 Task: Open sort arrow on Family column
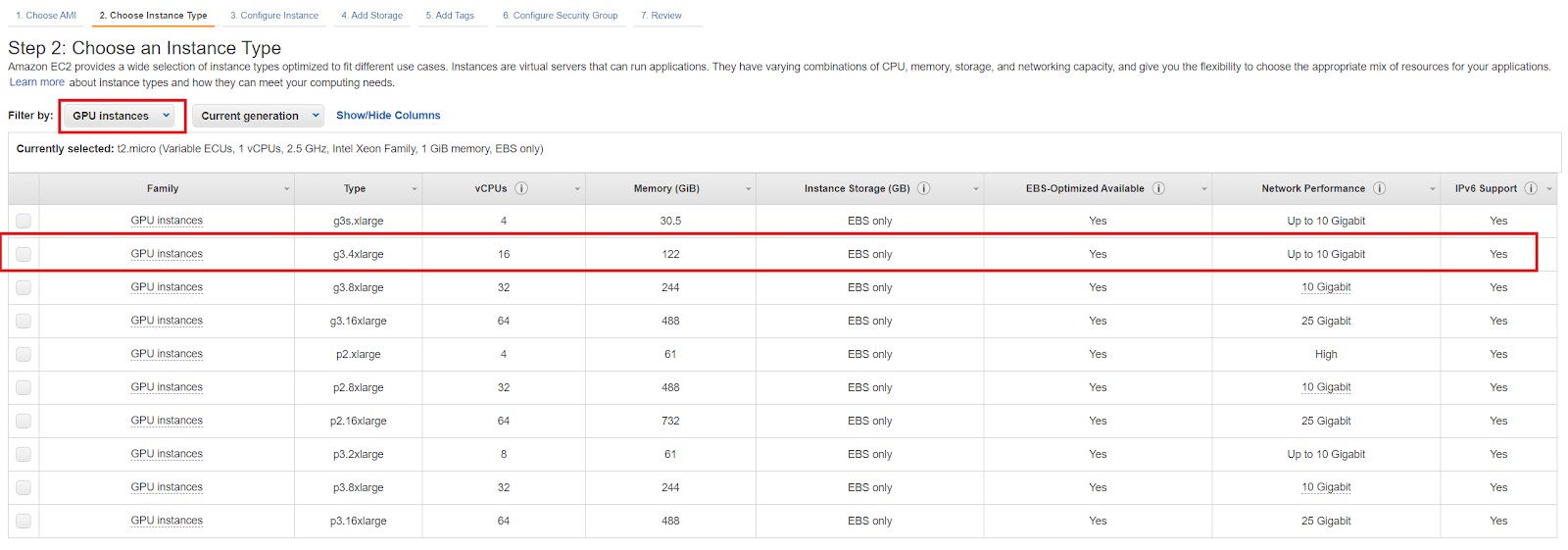point(286,189)
